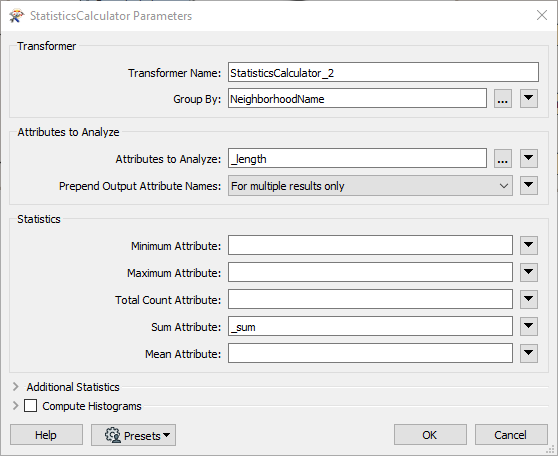Image resolution: width=558 pixels, height=456 pixels.
Task: Open the arrow menu for Mean Attribute
Action: pos(528,353)
